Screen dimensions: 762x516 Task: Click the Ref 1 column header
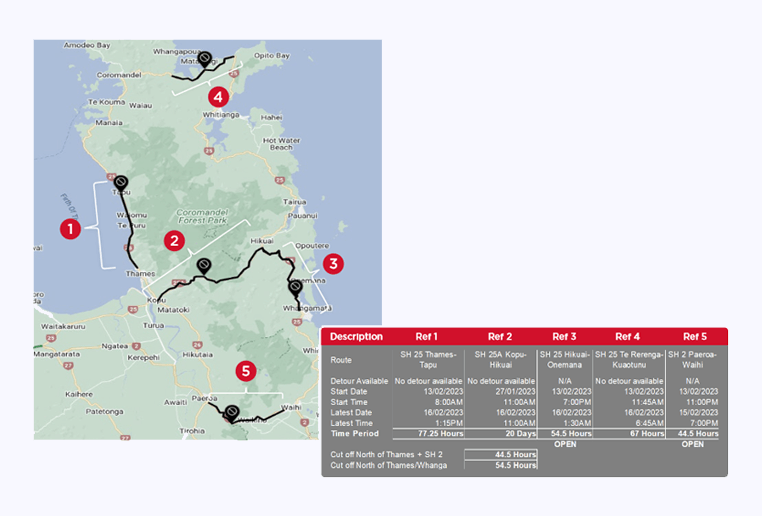click(427, 337)
